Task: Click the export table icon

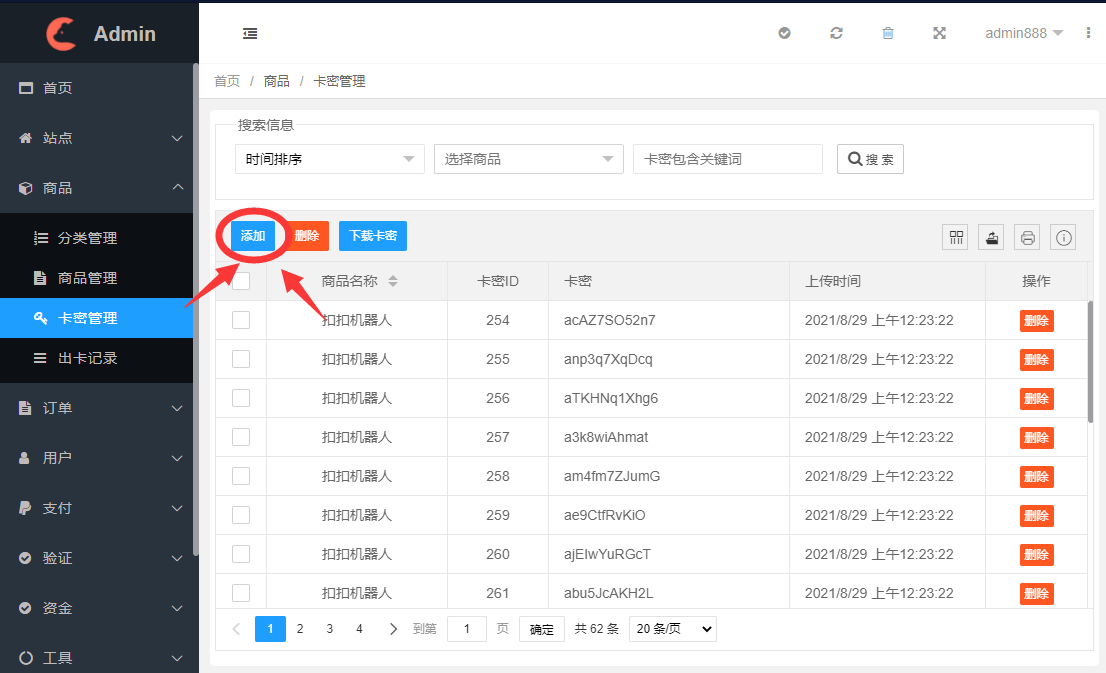Action: click(991, 238)
